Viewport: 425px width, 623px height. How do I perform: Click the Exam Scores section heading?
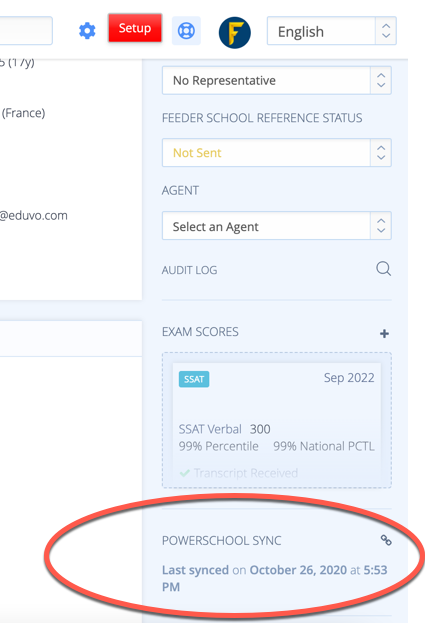pyautogui.click(x=200, y=332)
